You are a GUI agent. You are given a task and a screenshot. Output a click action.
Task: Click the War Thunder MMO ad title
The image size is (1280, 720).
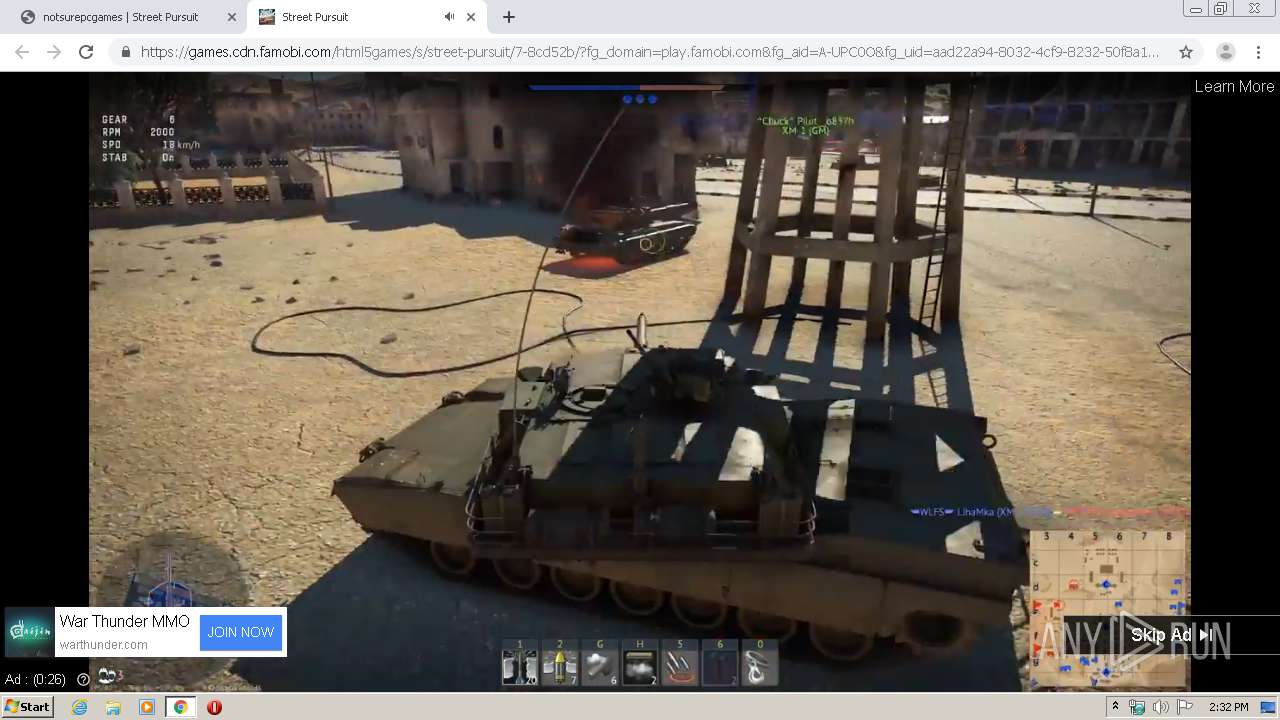pos(124,621)
